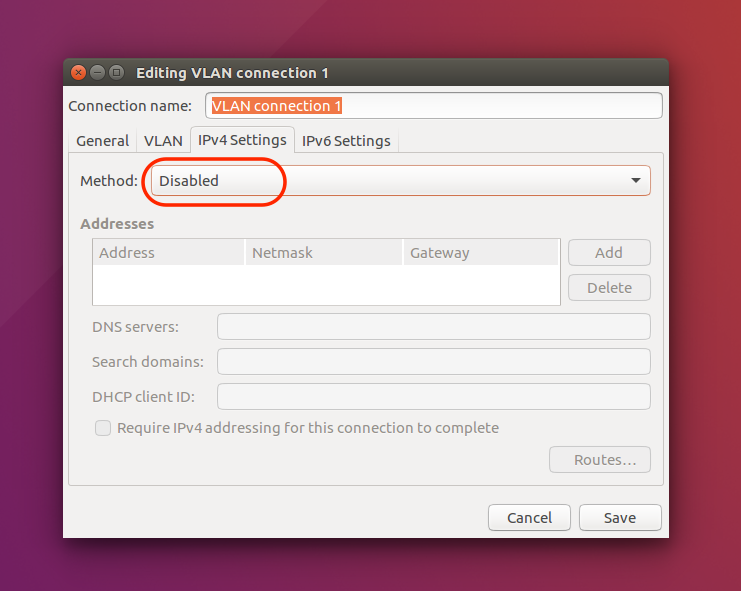Viewport: 741px width, 591px height.
Task: Click the Add address button
Action: [609, 253]
